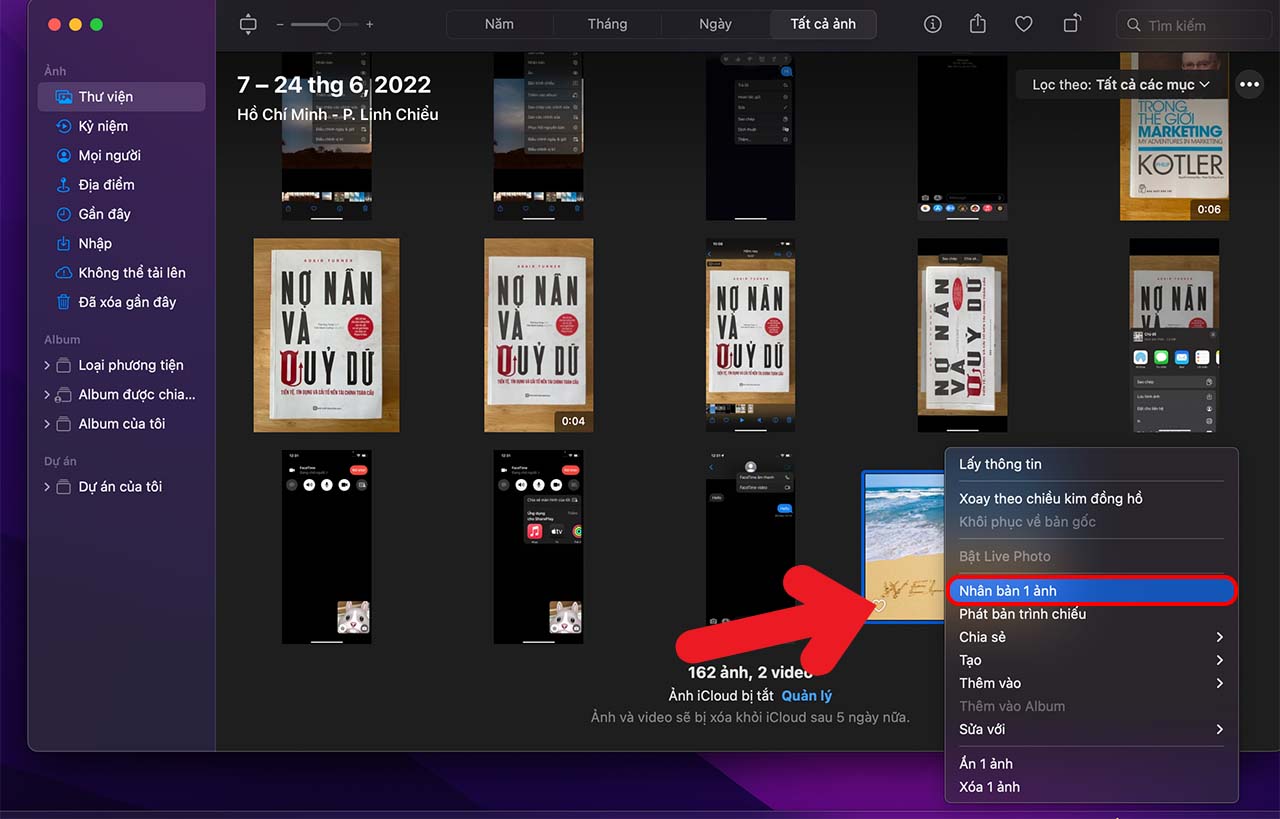Click the Tìm kiếm search field
The width and height of the screenshot is (1280, 819).
pyautogui.click(x=1192, y=25)
